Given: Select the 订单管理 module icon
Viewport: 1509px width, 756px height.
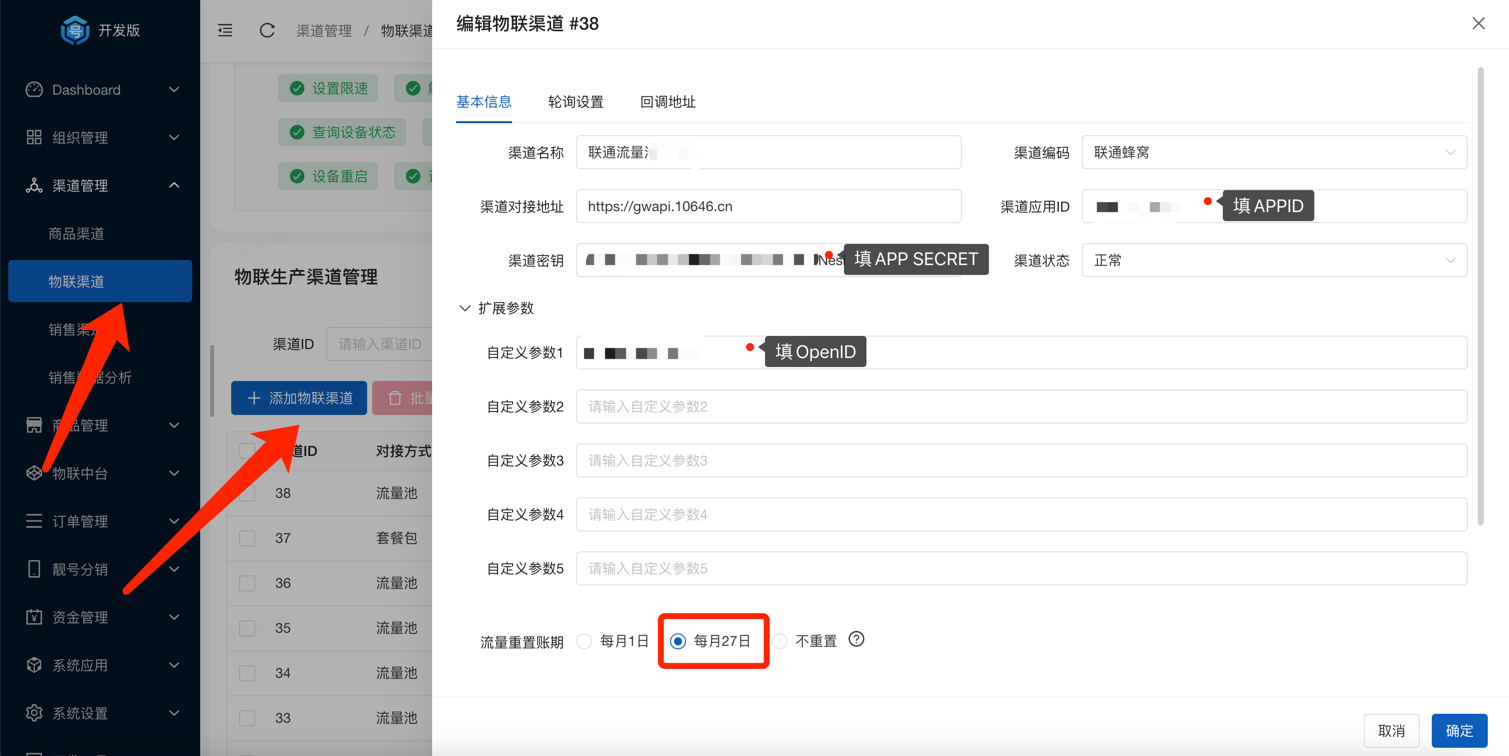Looking at the screenshot, I should point(32,520).
